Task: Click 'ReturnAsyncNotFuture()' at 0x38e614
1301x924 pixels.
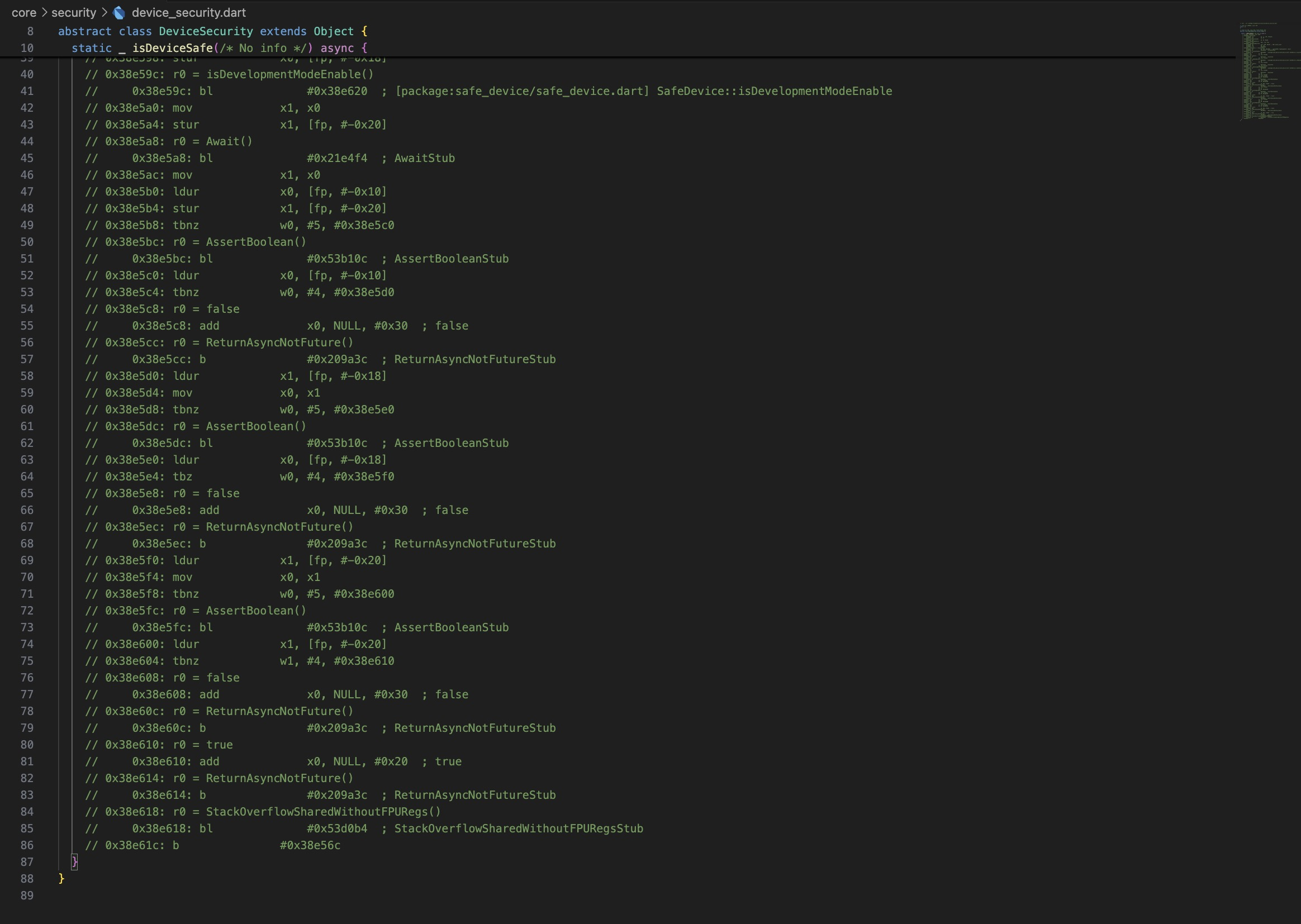Action: point(279,778)
